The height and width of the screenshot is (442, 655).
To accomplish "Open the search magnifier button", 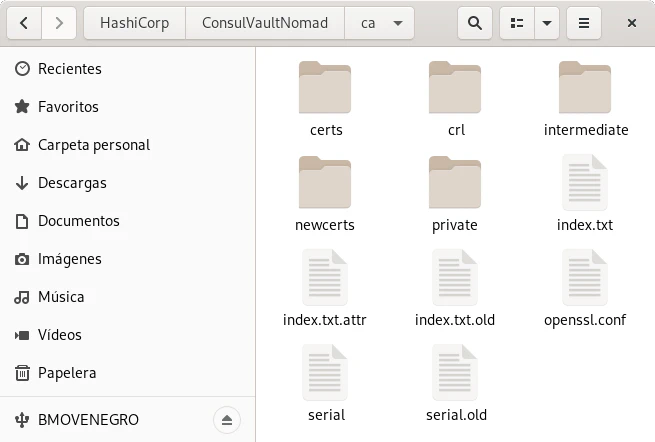I will [x=475, y=22].
